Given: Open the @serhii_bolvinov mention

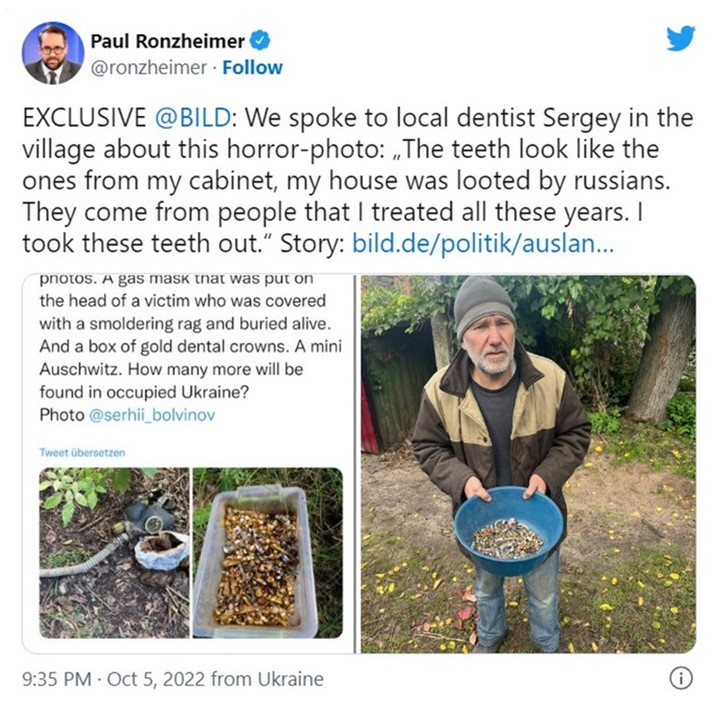Looking at the screenshot, I should 152,415.
